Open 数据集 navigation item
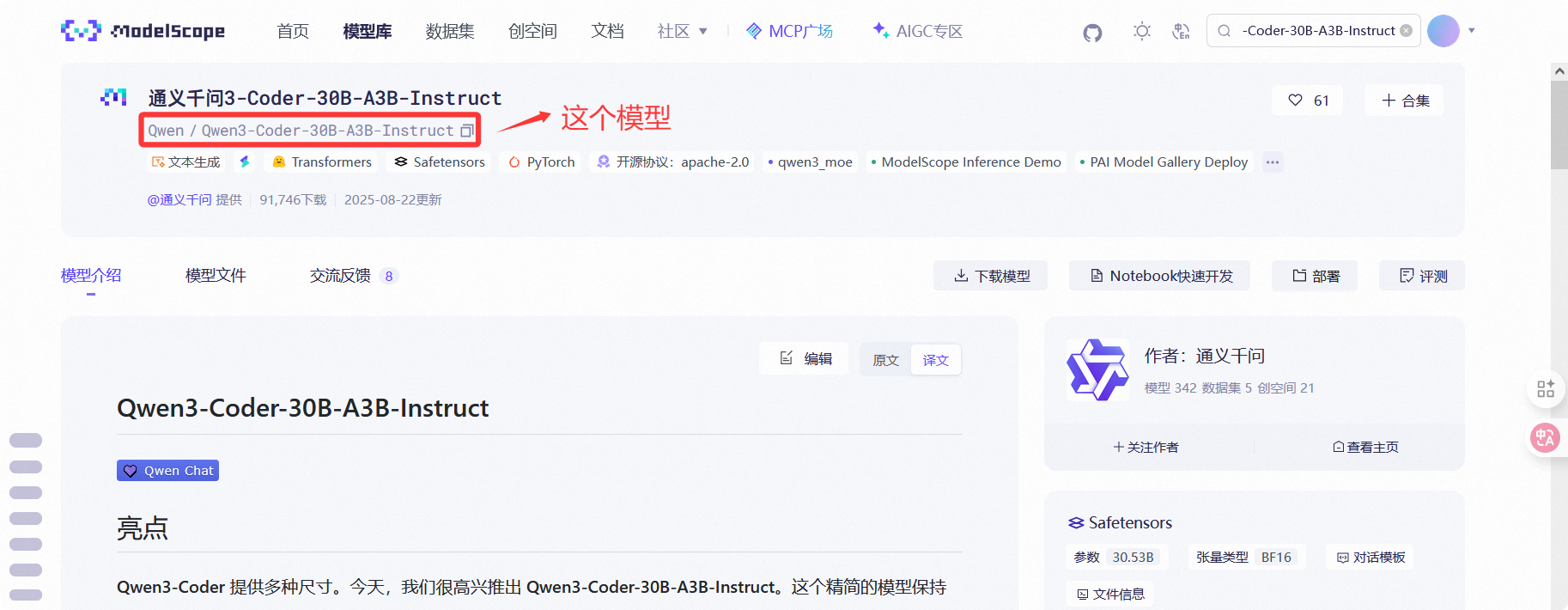 [450, 31]
